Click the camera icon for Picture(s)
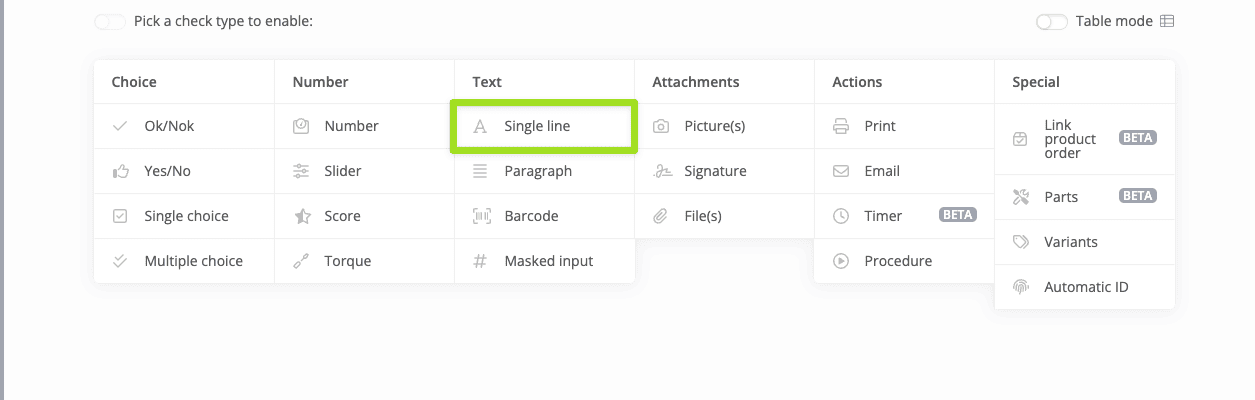The height and width of the screenshot is (400, 1255). pos(661,126)
